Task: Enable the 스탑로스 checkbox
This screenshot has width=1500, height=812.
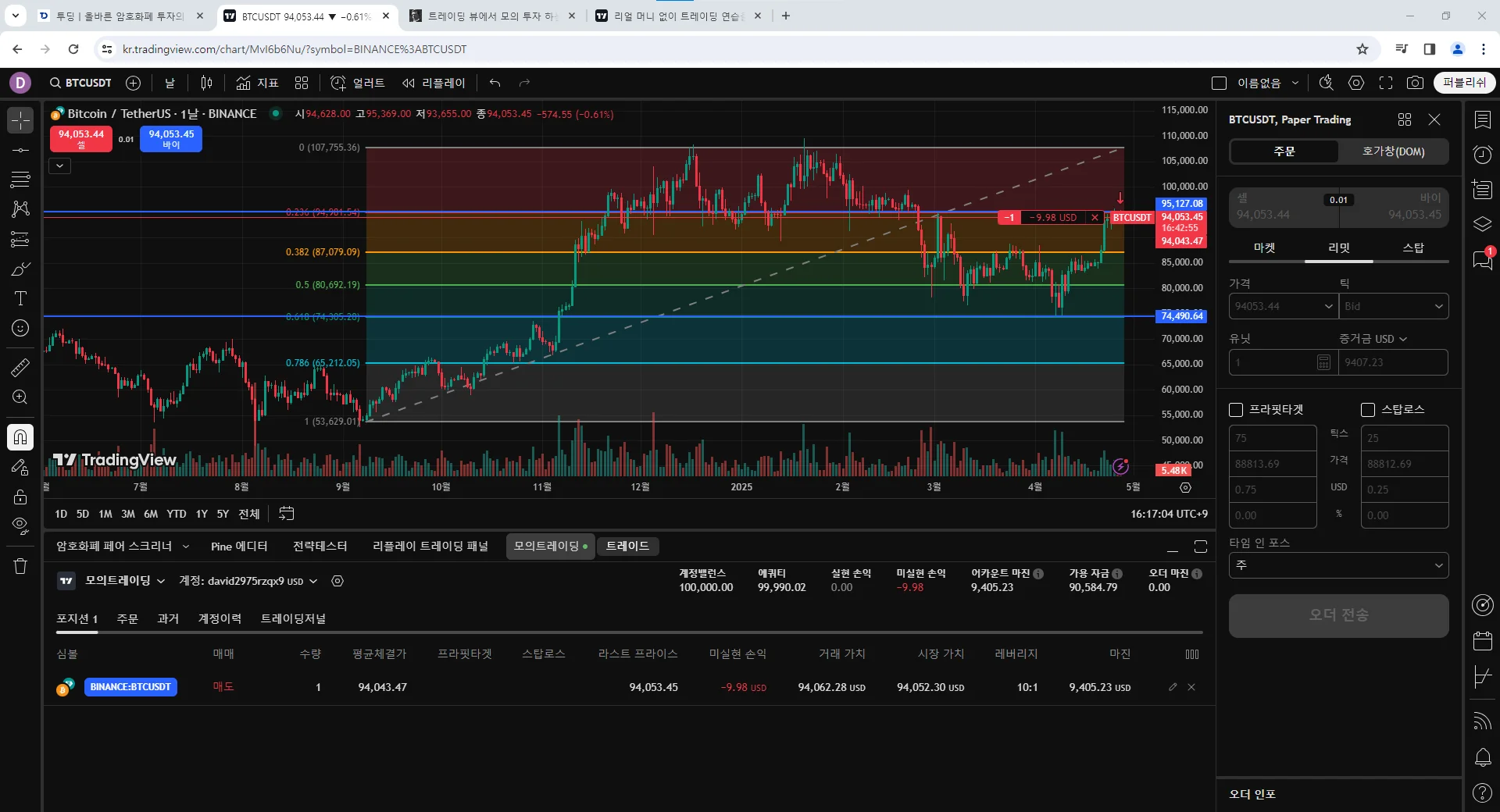Action: [x=1368, y=410]
